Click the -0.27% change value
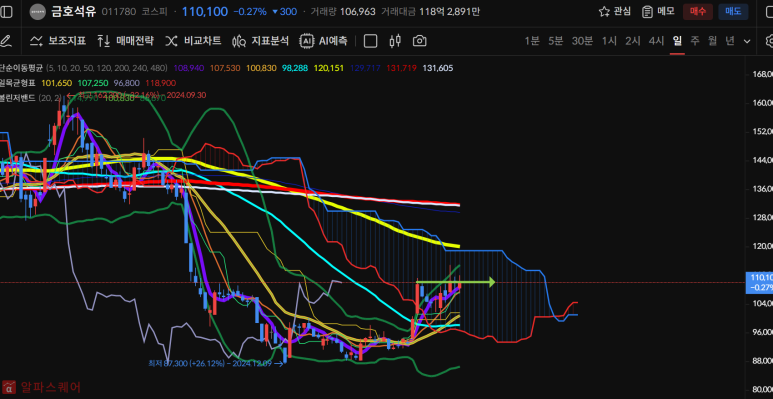773x399 pixels. tap(250, 12)
